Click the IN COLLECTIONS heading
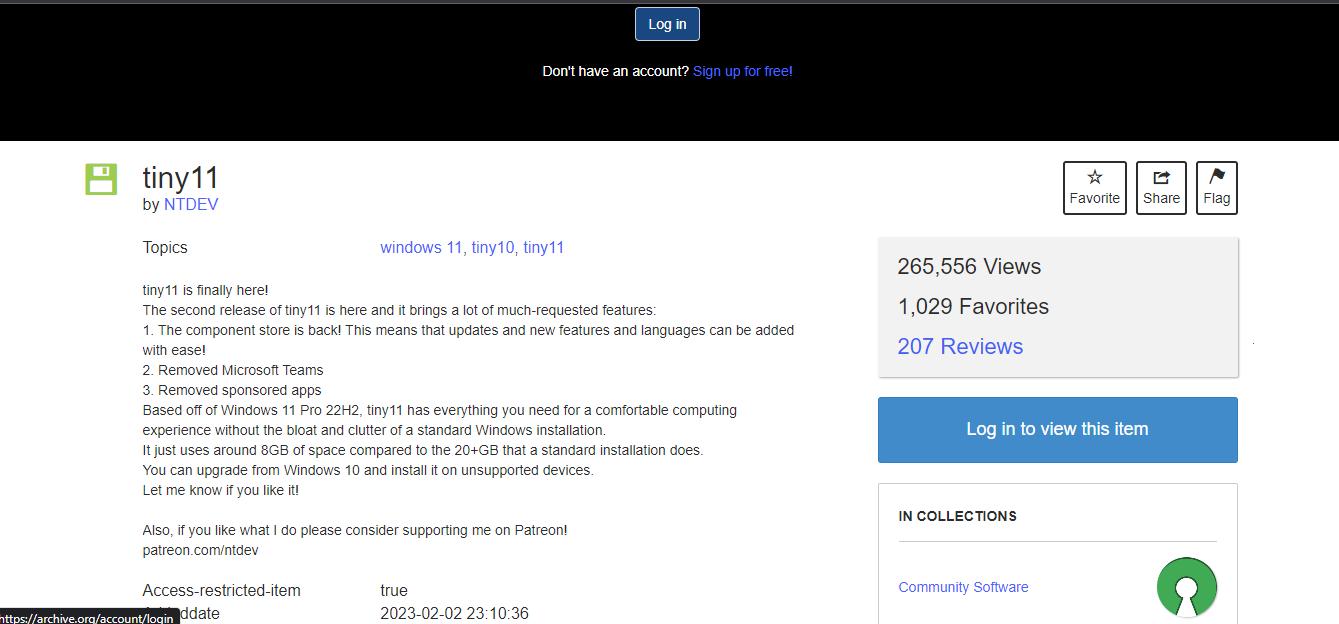This screenshot has width=1339, height=624. tap(957, 516)
